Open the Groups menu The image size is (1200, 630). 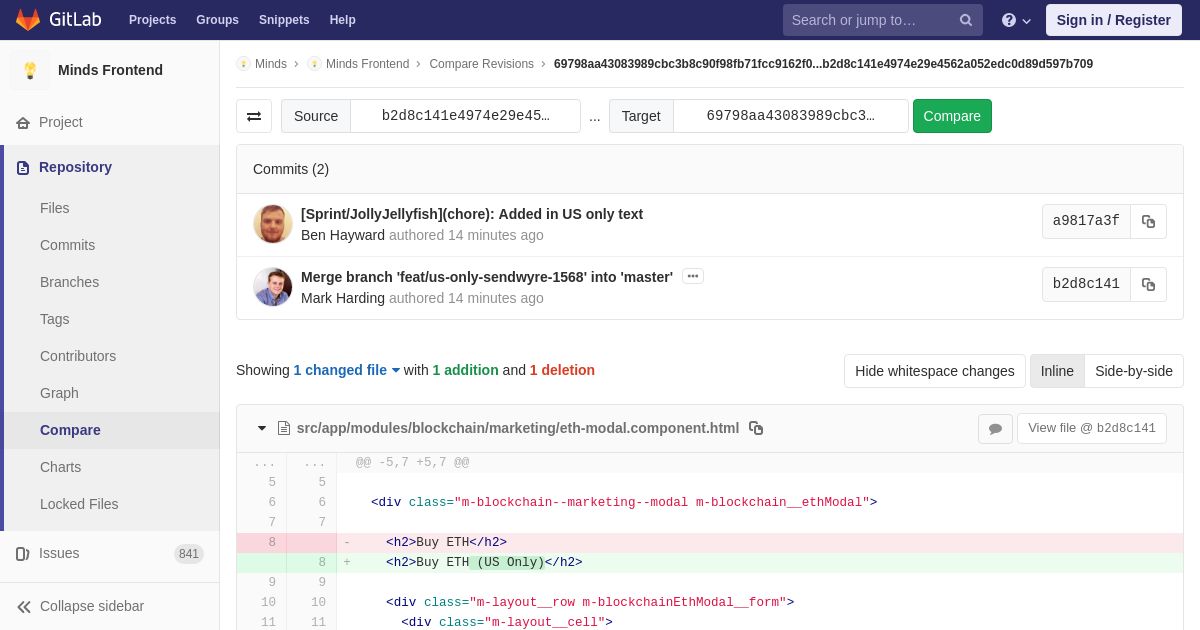click(x=217, y=20)
